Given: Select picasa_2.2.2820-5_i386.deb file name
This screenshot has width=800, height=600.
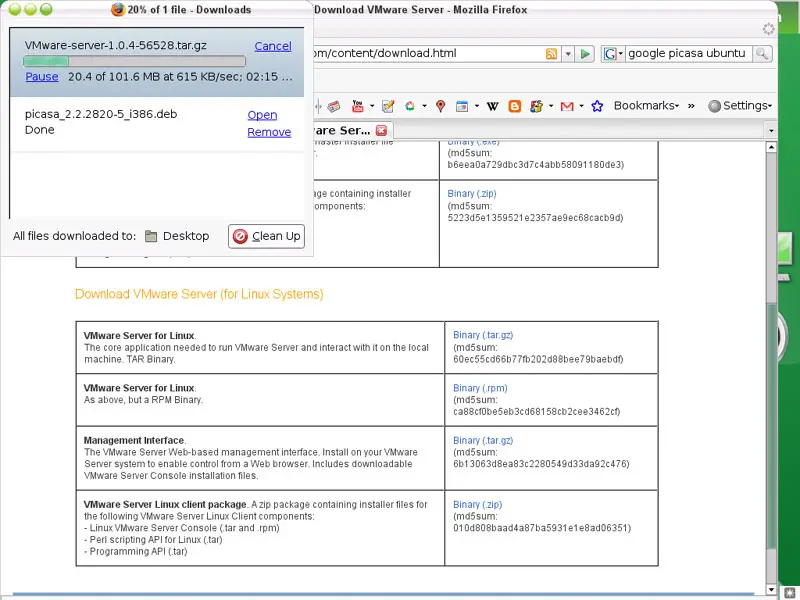Looking at the screenshot, I should (101, 114).
